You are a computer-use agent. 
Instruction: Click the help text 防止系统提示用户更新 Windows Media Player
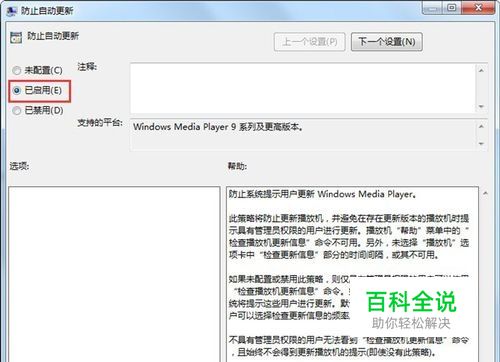click(322, 194)
